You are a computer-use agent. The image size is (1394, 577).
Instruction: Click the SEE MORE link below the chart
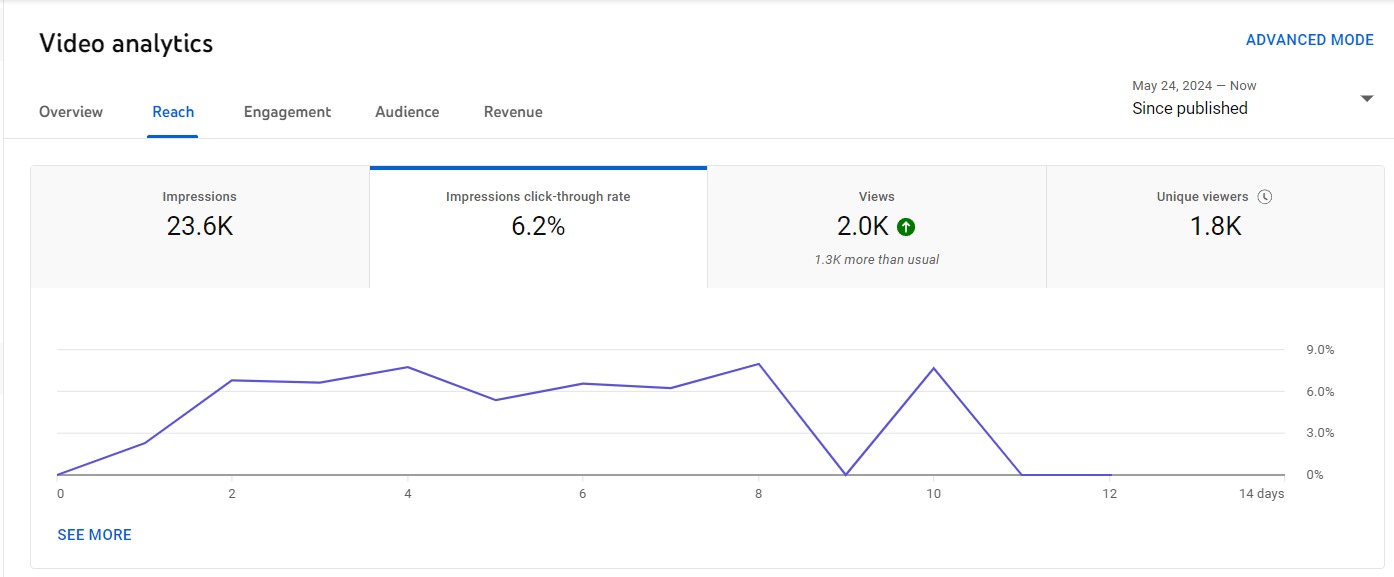(x=95, y=535)
